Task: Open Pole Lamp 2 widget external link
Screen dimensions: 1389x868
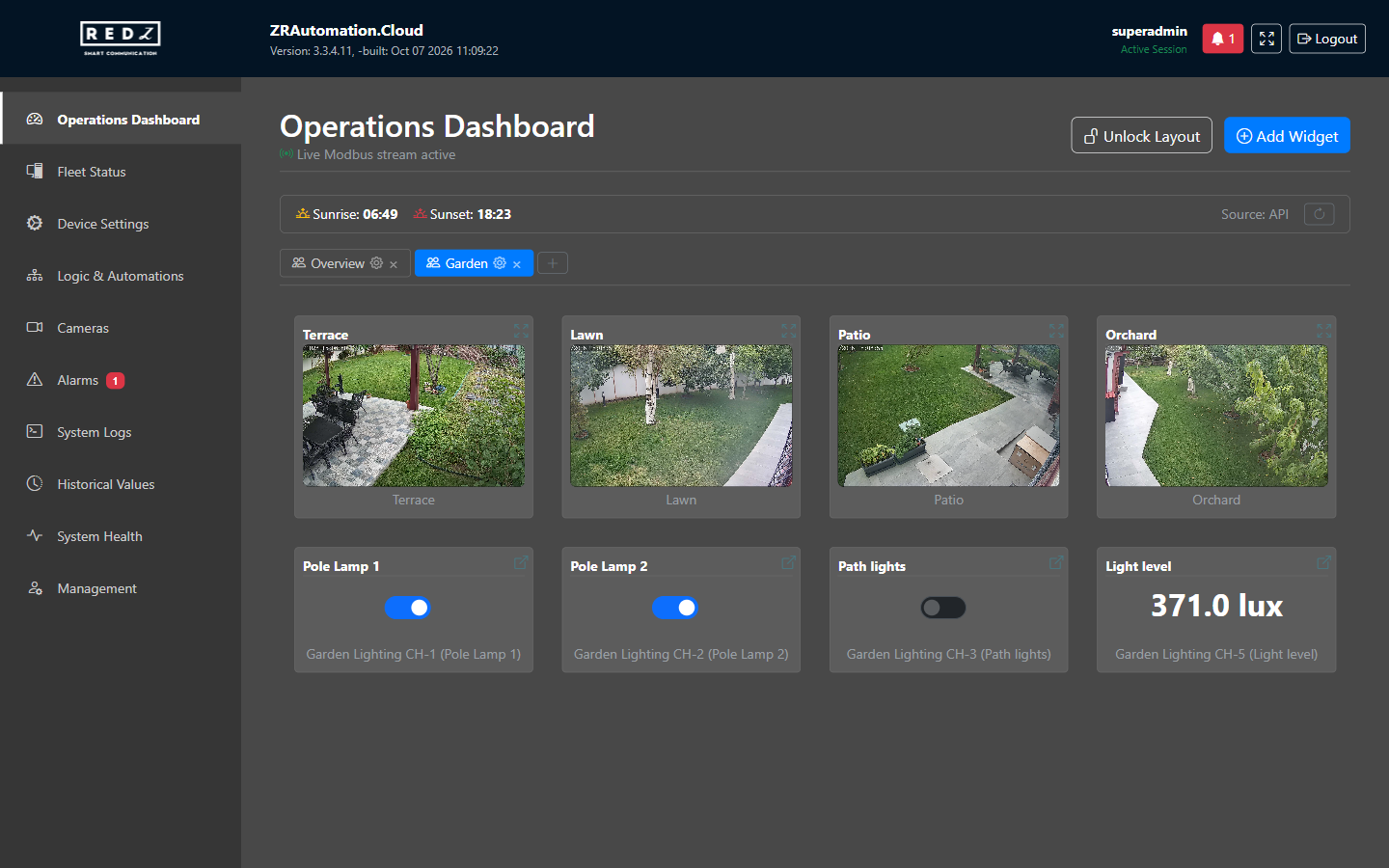Action: (x=788, y=562)
